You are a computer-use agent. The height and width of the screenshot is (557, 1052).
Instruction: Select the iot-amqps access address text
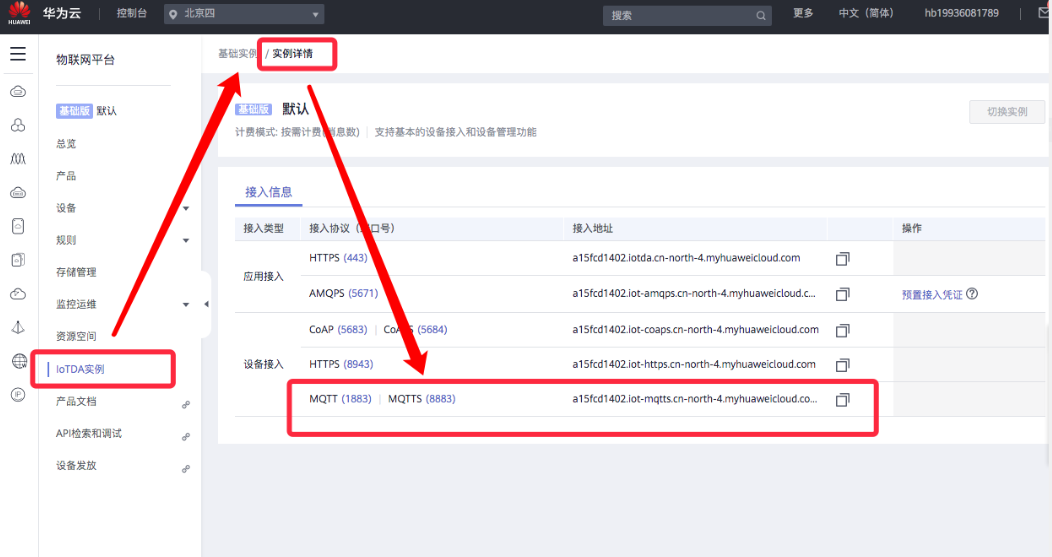tap(694, 293)
